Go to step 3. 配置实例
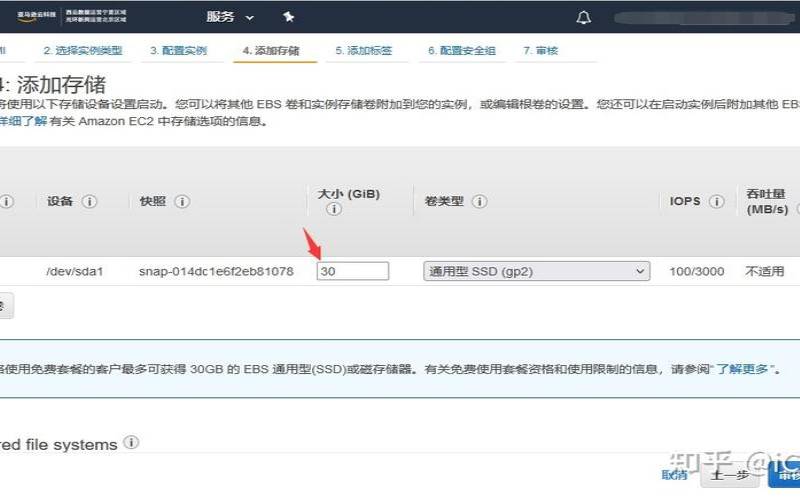The image size is (800, 500). click(178, 50)
